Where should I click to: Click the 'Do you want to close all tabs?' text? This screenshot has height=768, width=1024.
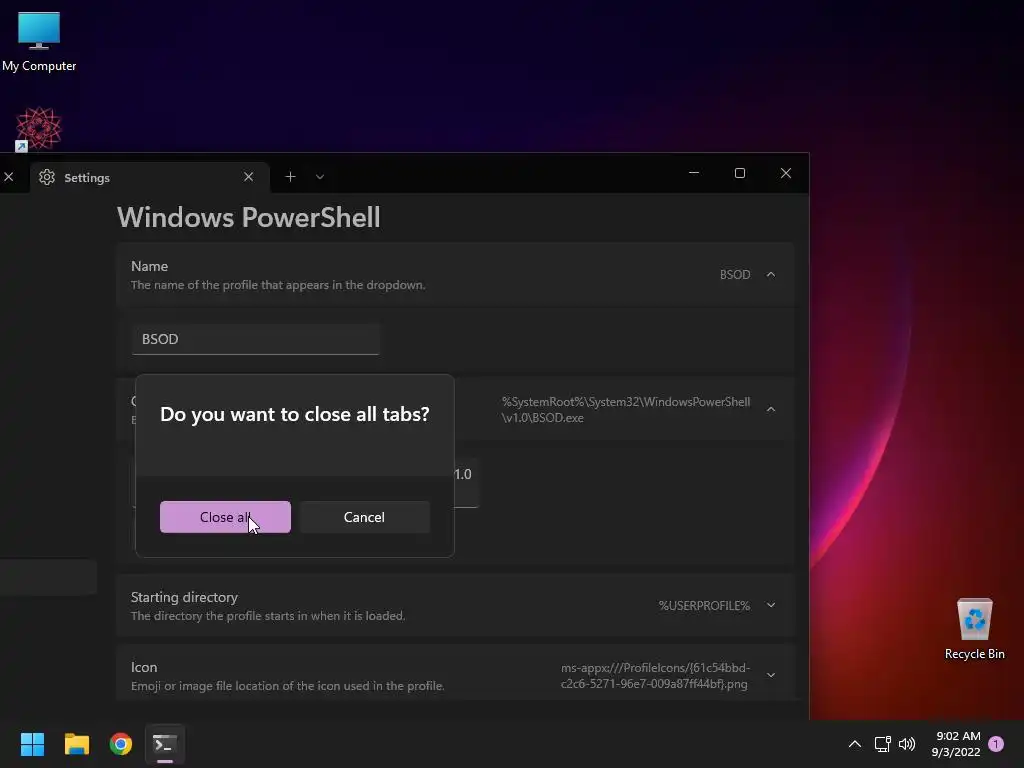click(x=295, y=414)
